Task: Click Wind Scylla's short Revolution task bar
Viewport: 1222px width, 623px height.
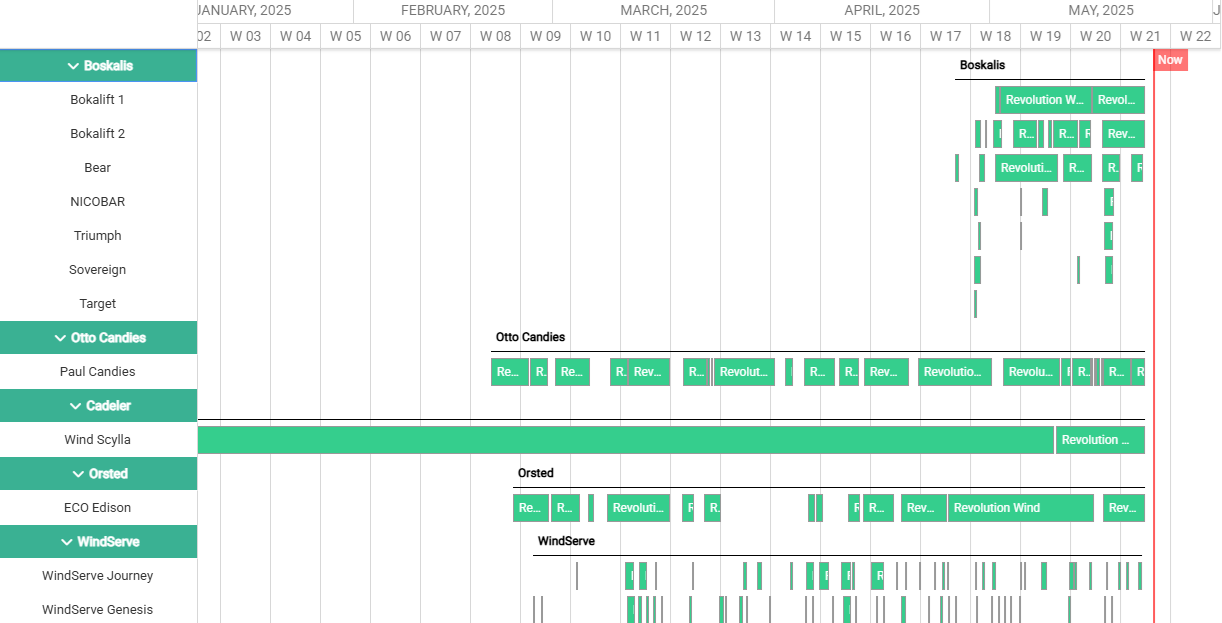Action: tap(1099, 440)
